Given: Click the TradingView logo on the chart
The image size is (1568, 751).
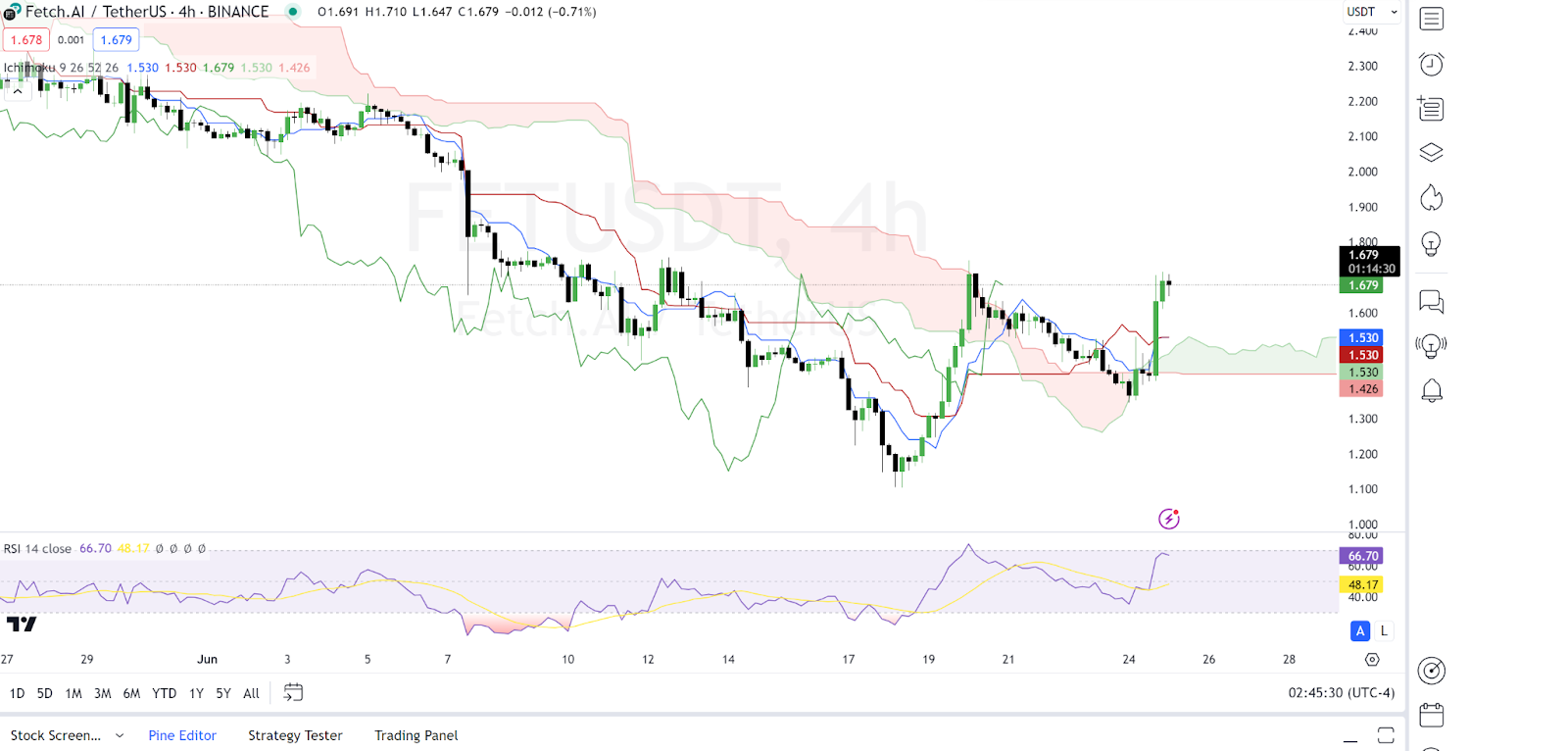Looking at the screenshot, I should (x=22, y=624).
